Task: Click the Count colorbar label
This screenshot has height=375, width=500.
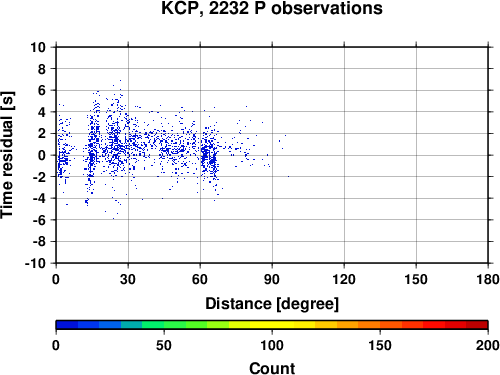Action: (x=272, y=368)
